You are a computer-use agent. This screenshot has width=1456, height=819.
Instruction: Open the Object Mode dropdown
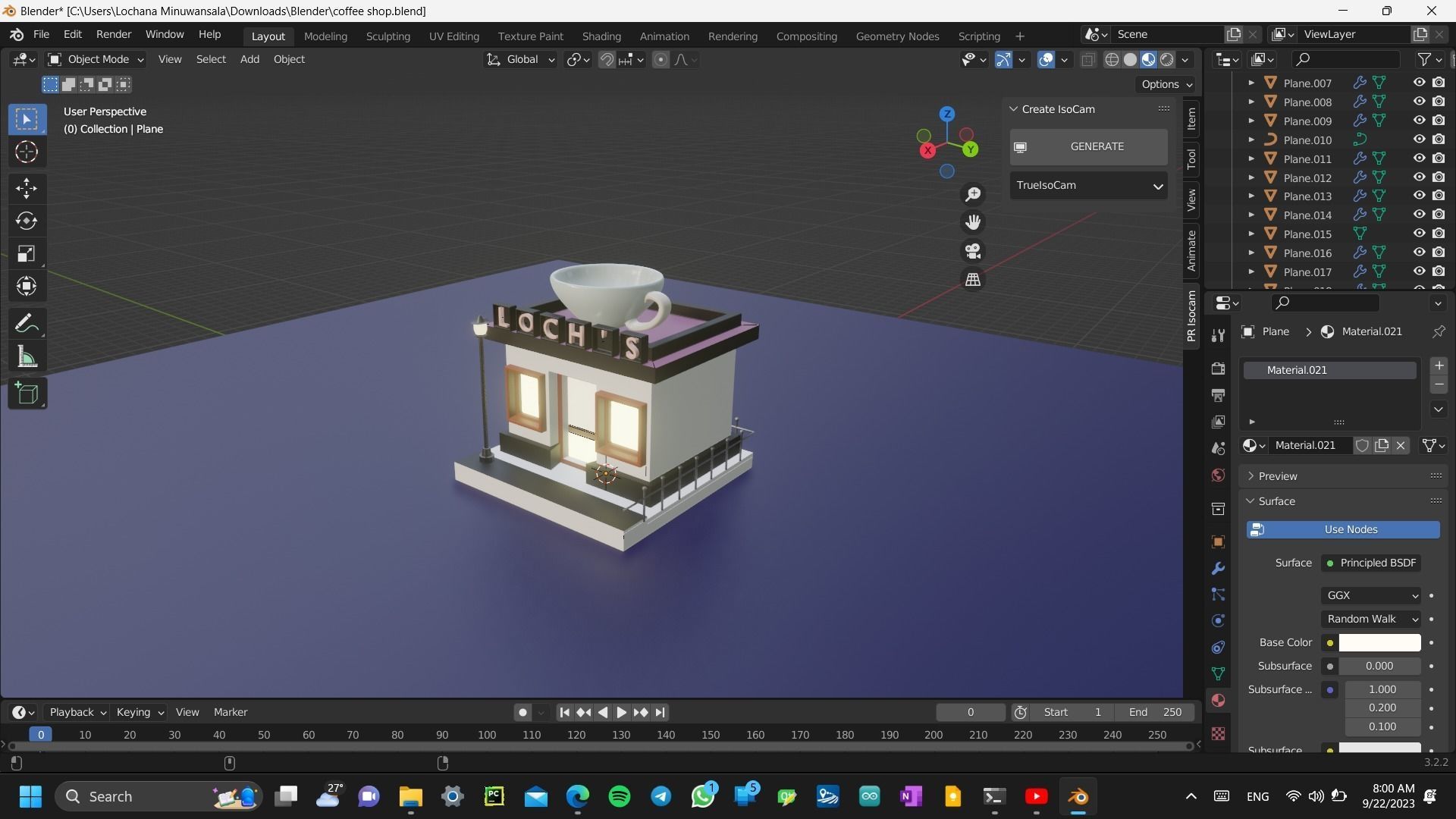tap(96, 59)
